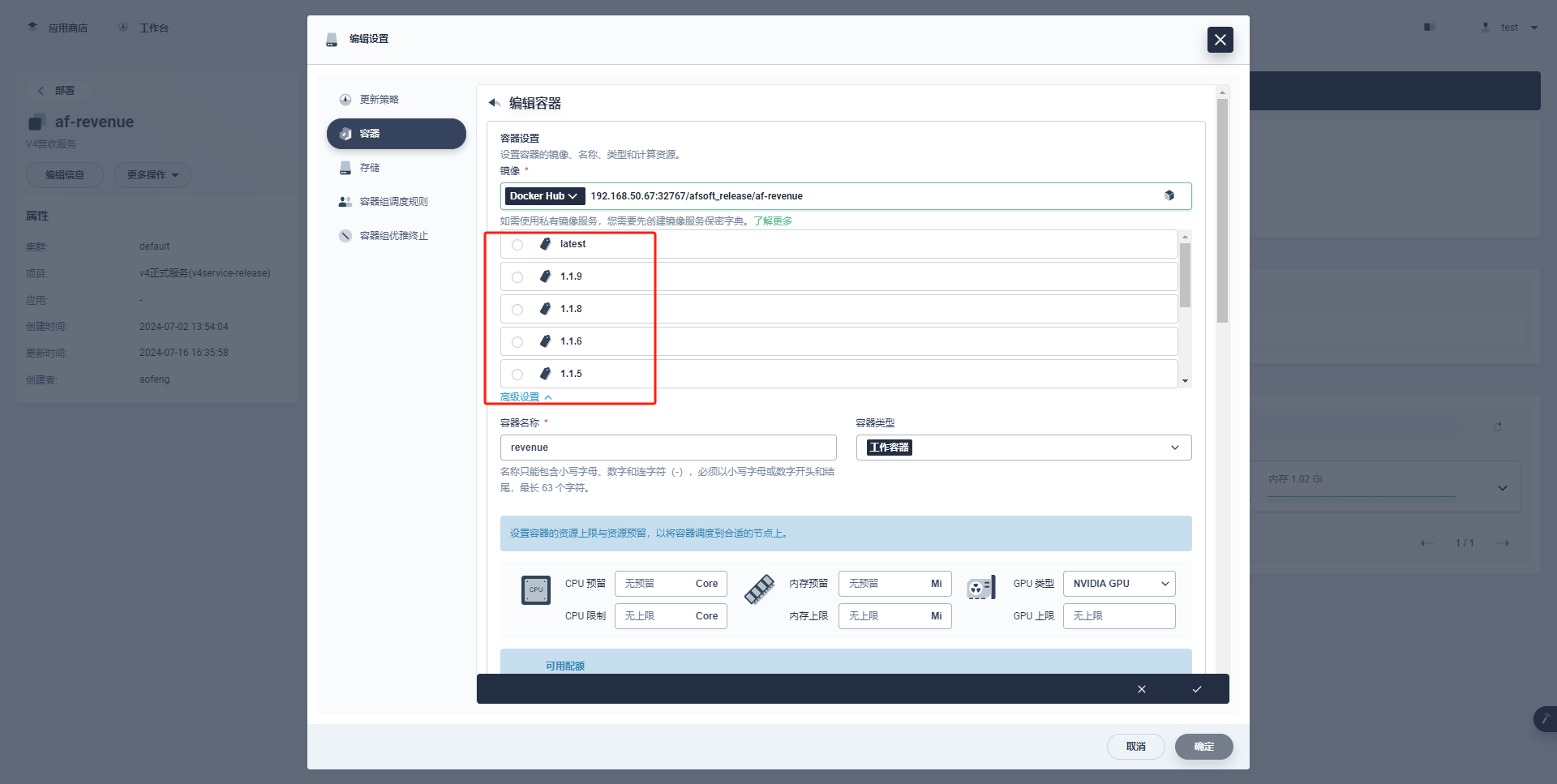
Task: Click the 可用配额 label
Action: tap(565, 666)
